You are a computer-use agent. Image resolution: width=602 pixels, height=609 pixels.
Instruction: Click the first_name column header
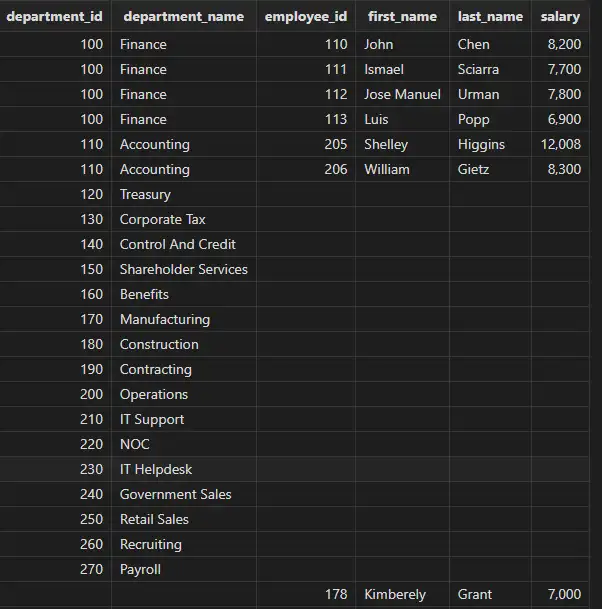(402, 16)
